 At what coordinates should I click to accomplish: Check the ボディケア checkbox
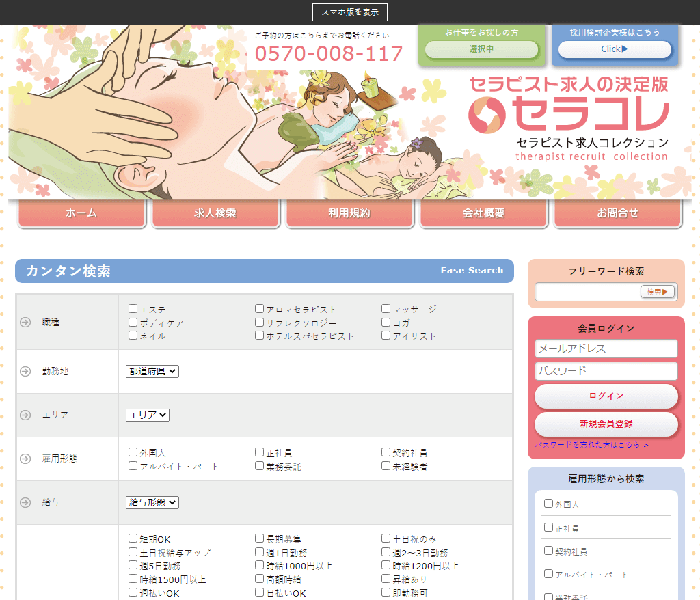click(x=133, y=322)
